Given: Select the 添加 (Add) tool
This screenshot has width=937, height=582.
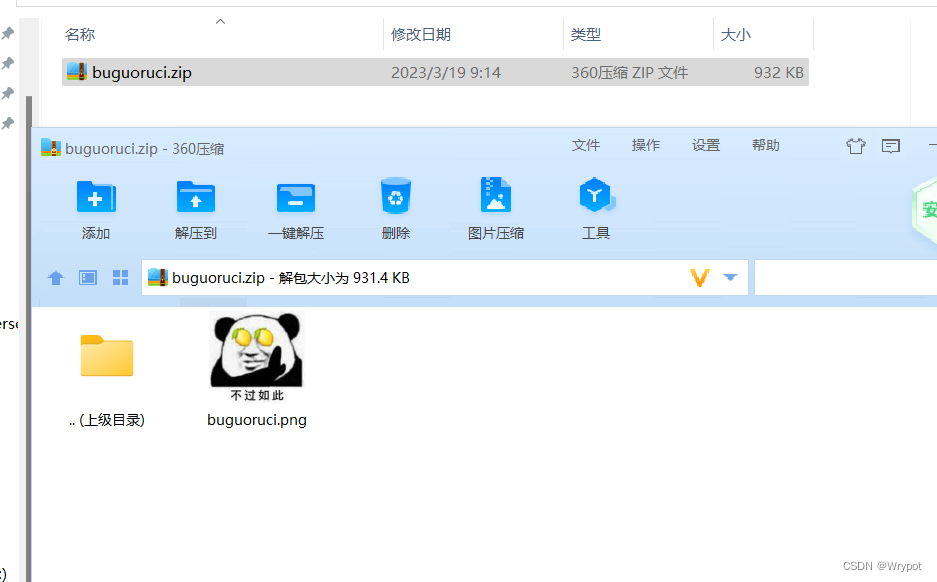Looking at the screenshot, I should point(95,207).
